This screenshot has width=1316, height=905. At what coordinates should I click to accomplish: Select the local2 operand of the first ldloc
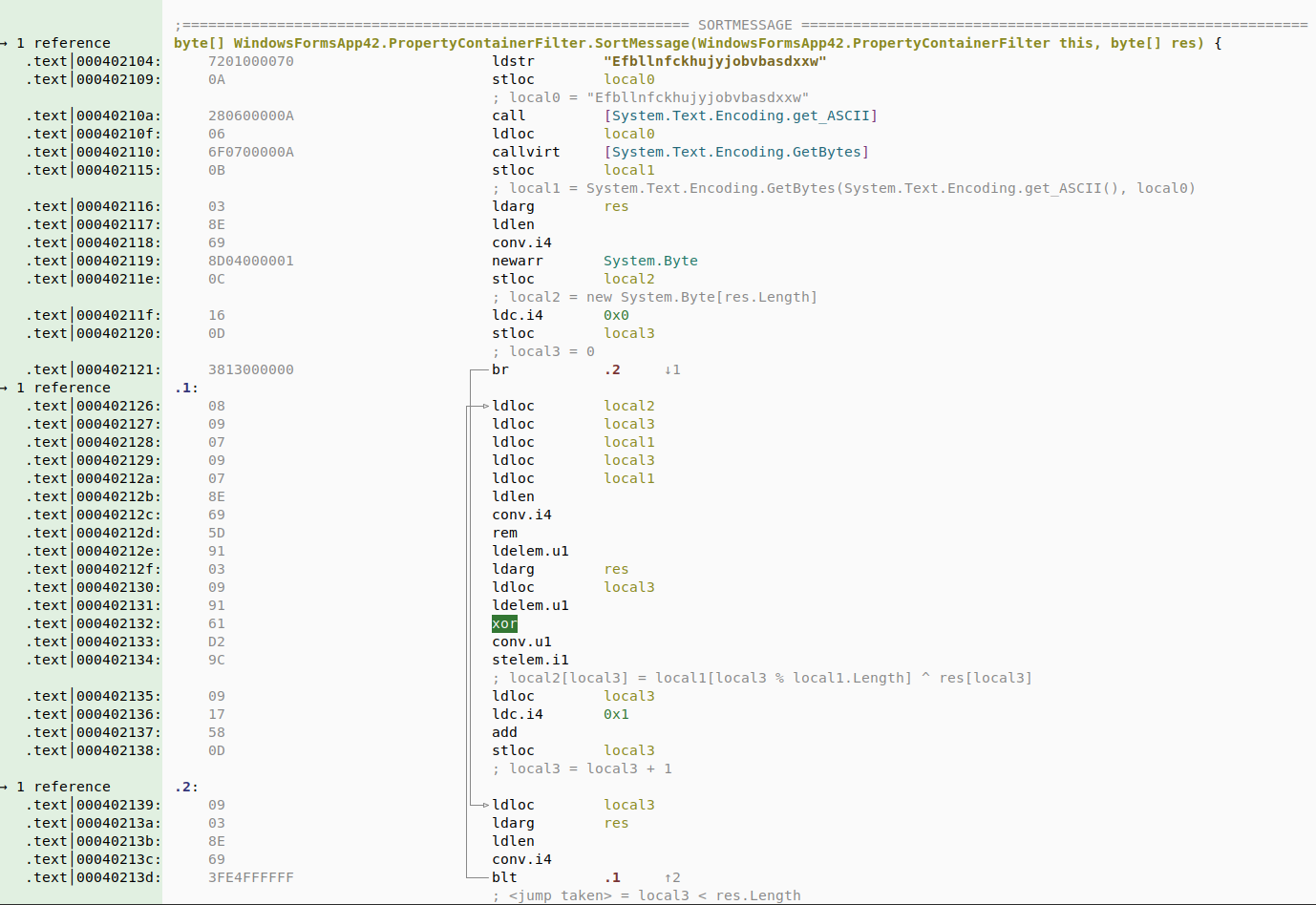pos(628,406)
